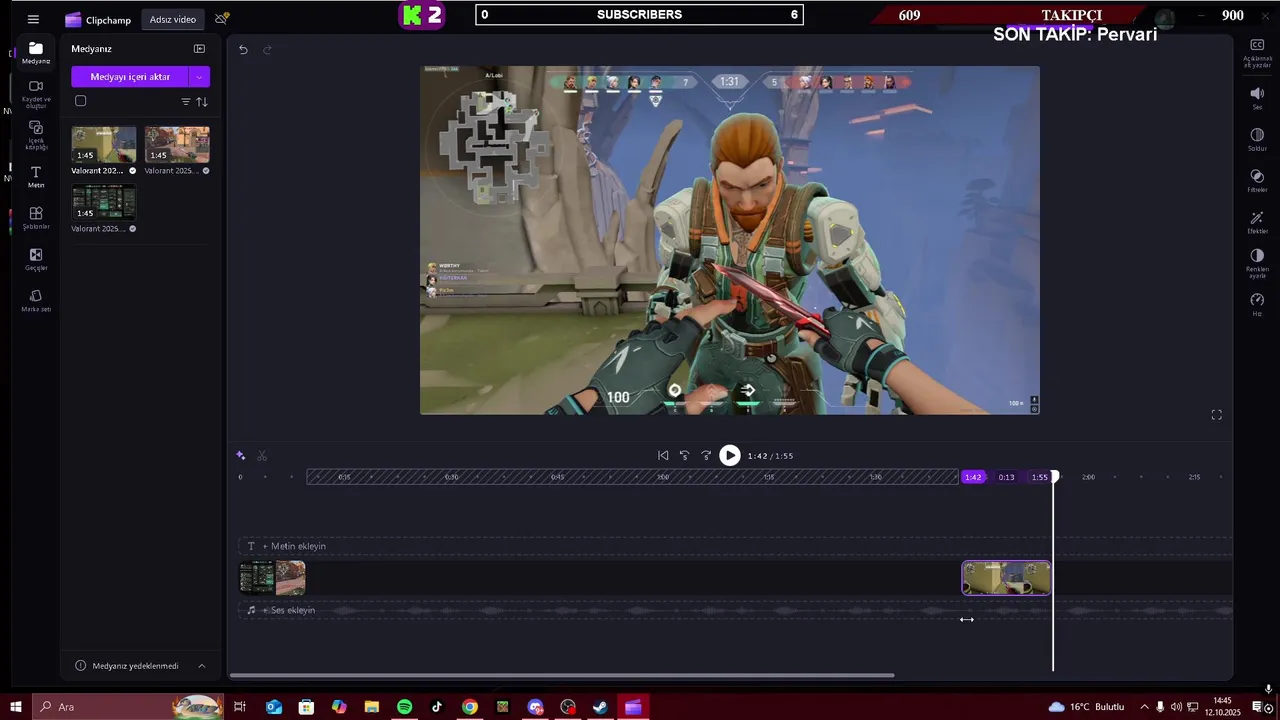Click the 2:00 mark on timeline ruler

click(1088, 477)
